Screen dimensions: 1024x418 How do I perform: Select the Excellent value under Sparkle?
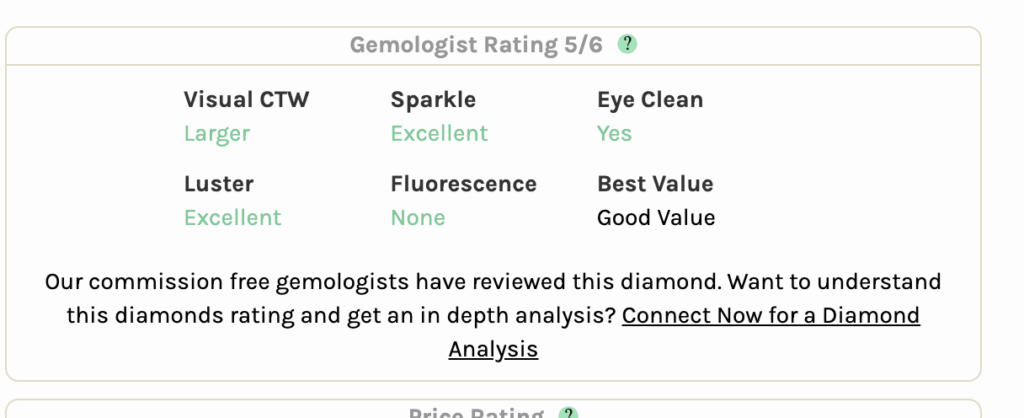[439, 133]
